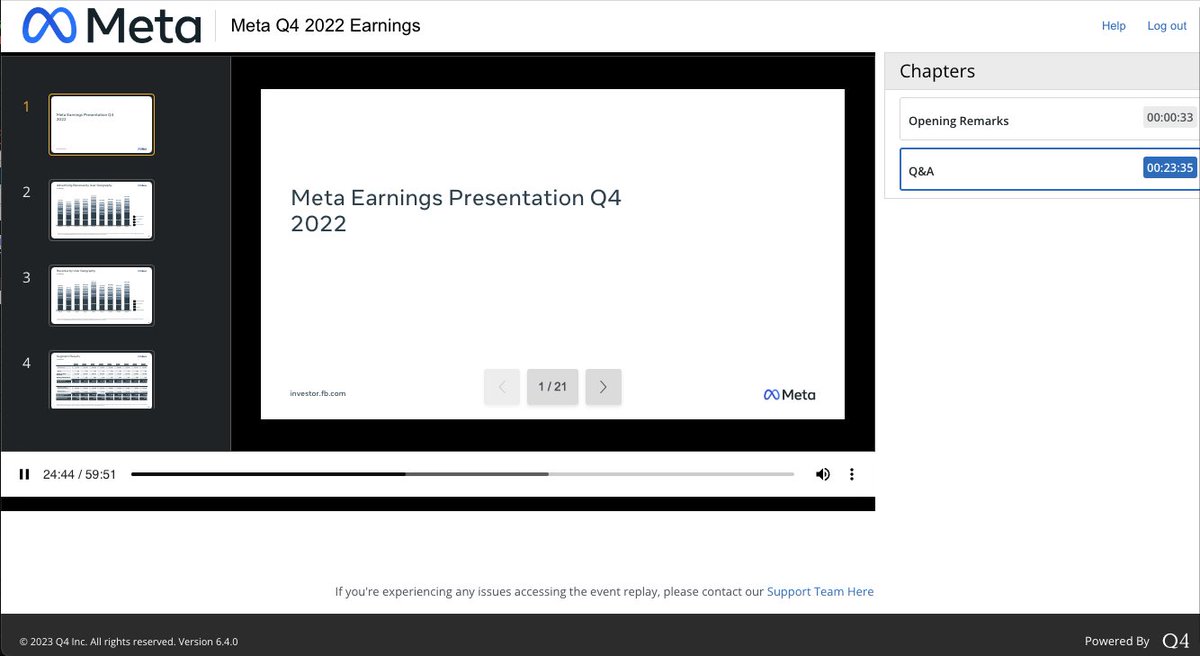1200x656 pixels.
Task: Select slide 4 thumbnail
Action: pos(101,380)
